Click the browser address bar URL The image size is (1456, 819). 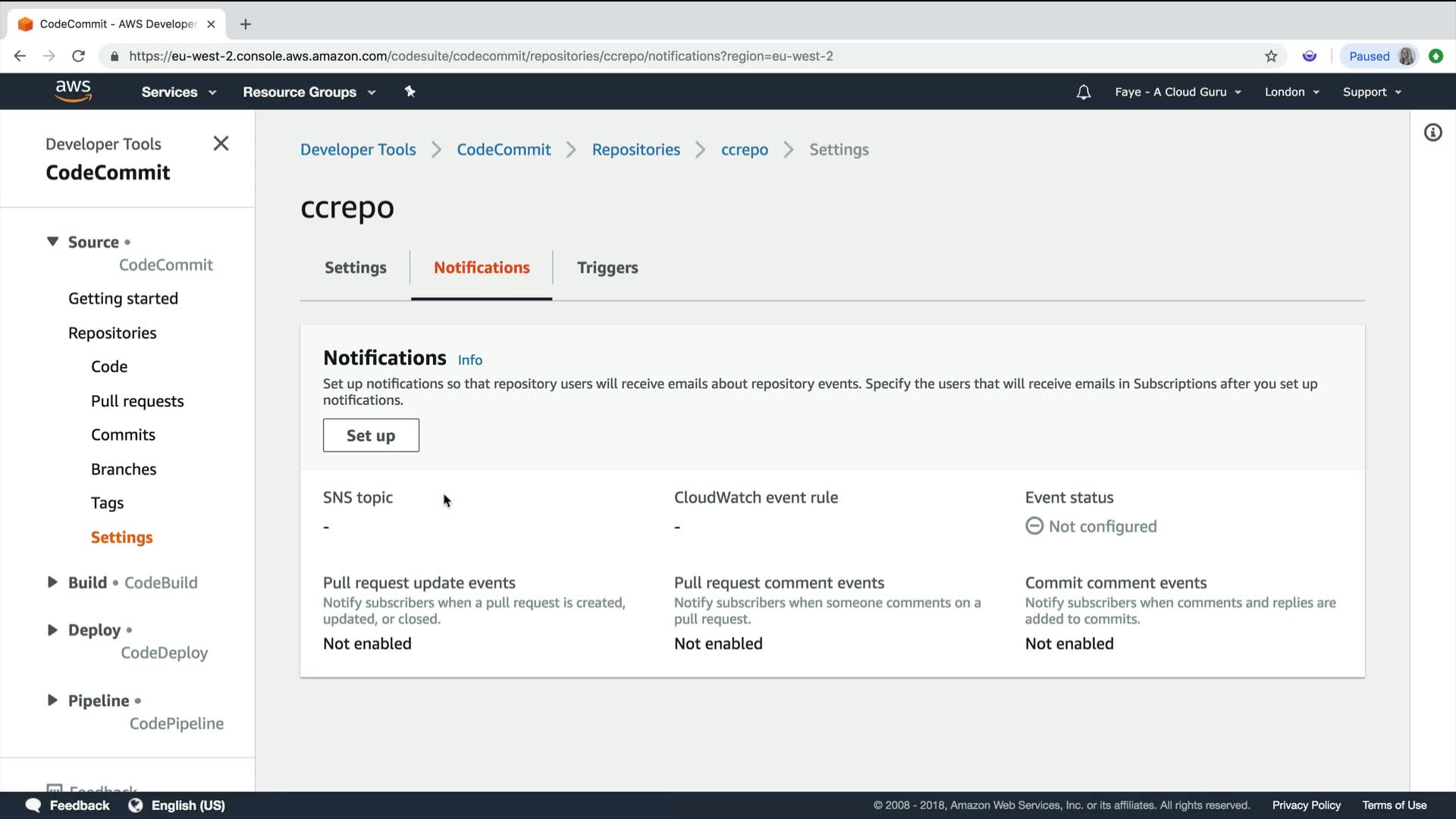click(481, 56)
